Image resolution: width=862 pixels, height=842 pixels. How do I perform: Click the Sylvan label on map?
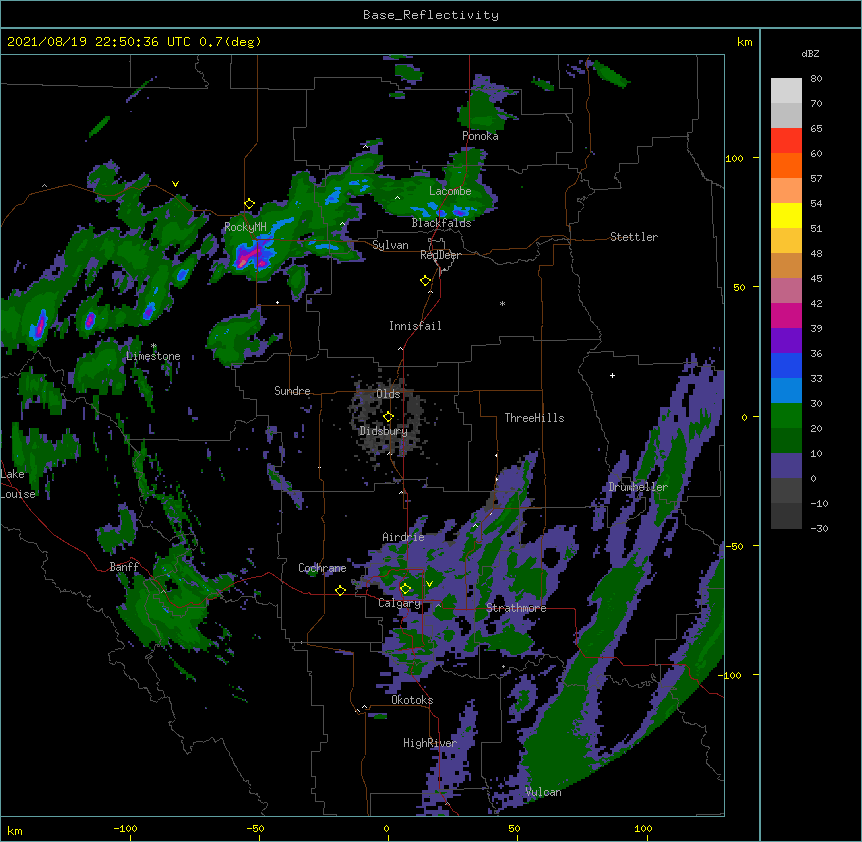(390, 245)
